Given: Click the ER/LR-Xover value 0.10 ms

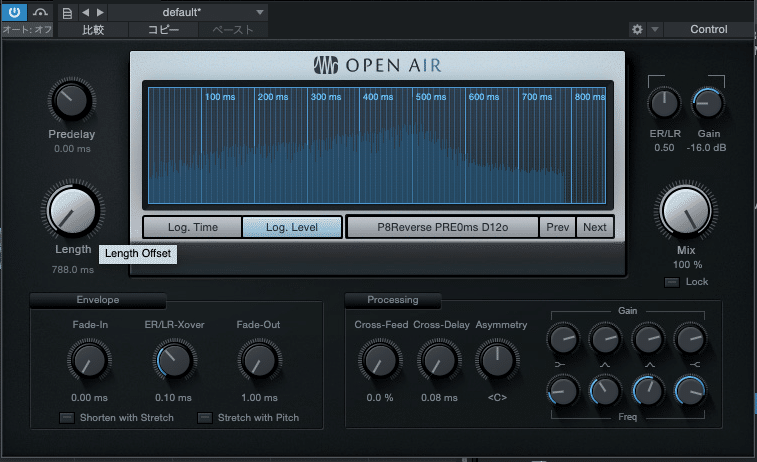Looking at the screenshot, I should [173, 398].
